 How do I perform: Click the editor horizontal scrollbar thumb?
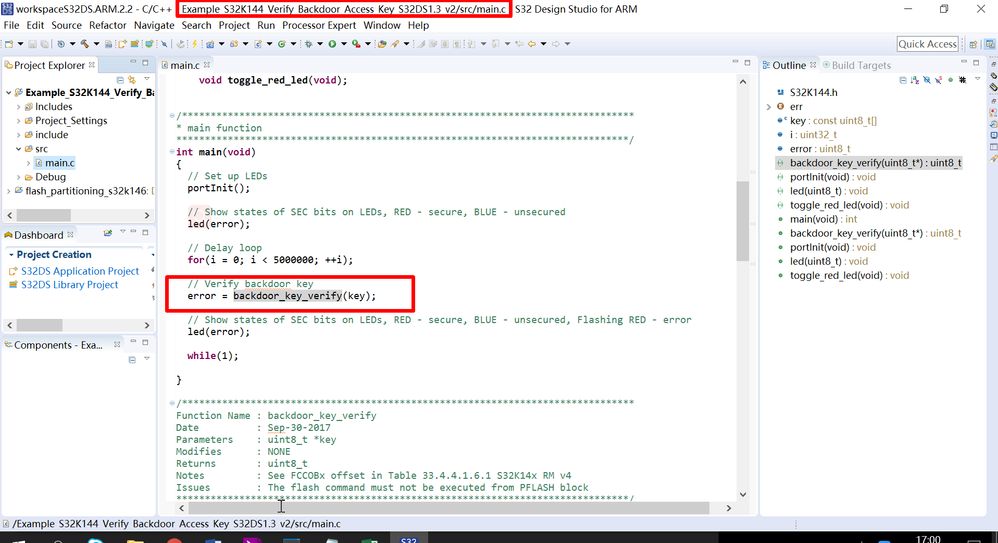tap(449, 508)
